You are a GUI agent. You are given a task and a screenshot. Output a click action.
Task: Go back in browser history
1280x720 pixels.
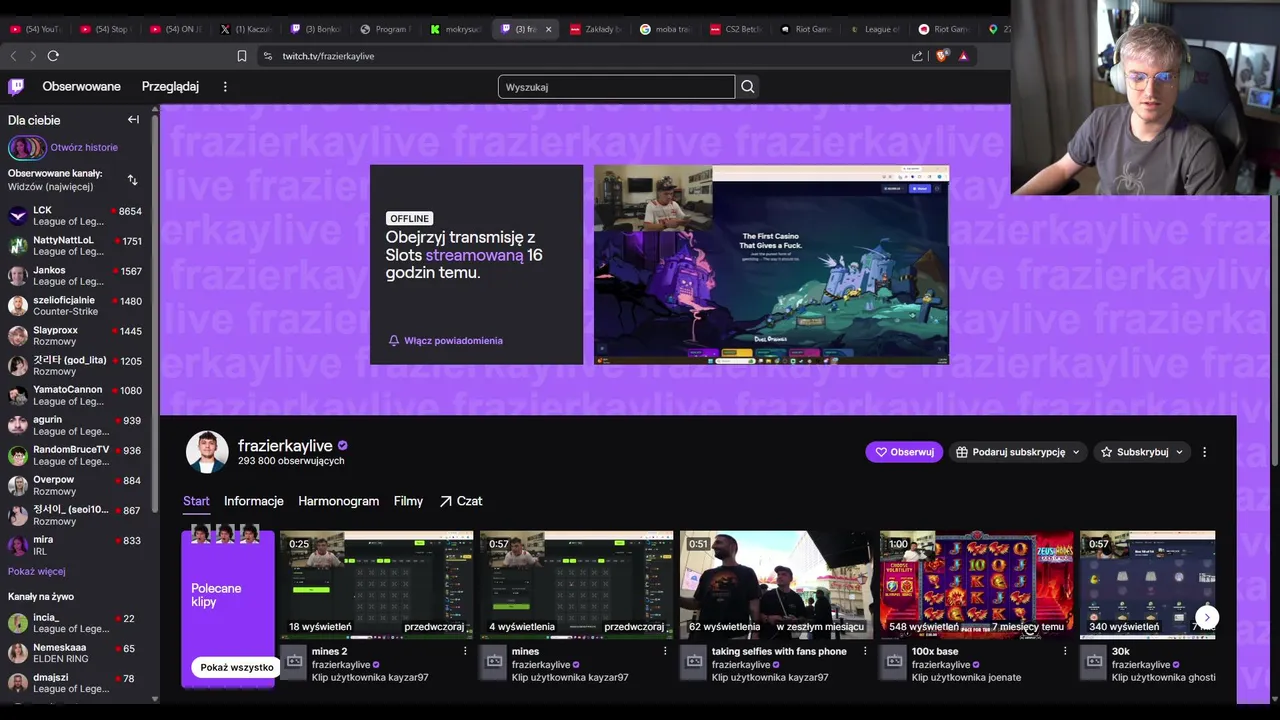(x=13, y=56)
